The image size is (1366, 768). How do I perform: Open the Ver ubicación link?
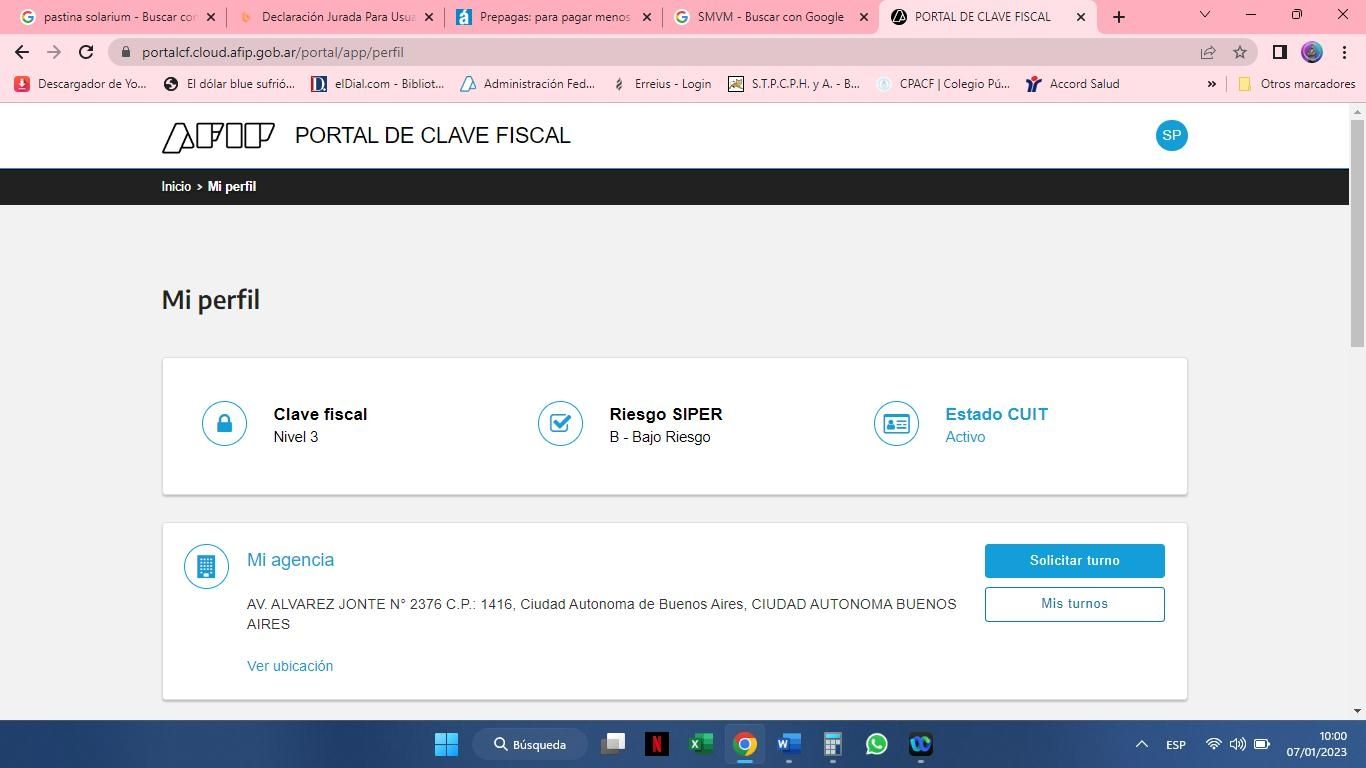pos(290,666)
